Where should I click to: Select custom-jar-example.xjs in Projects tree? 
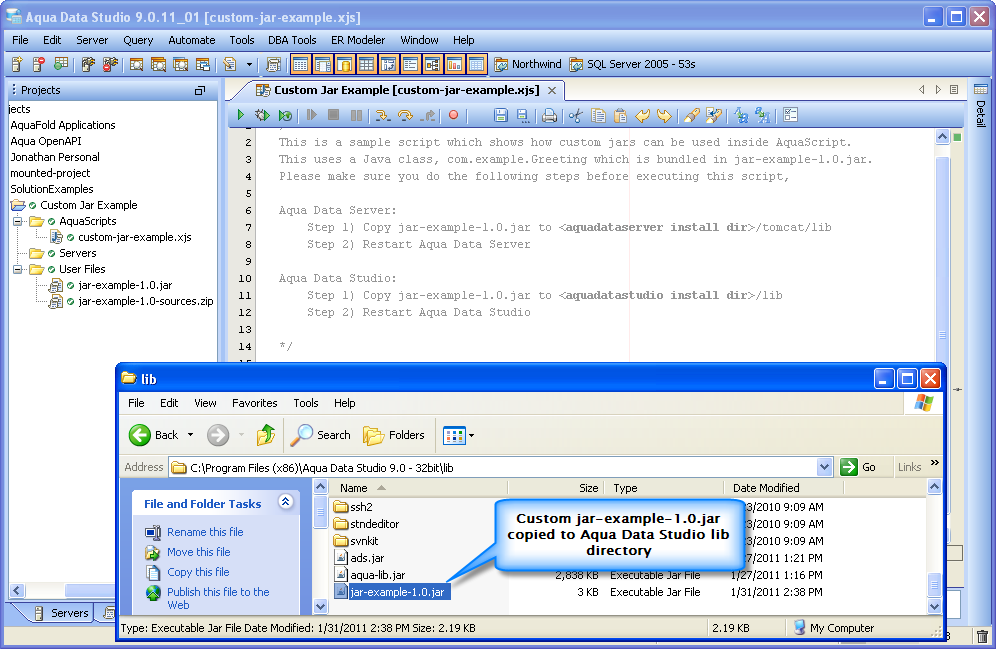(x=135, y=237)
